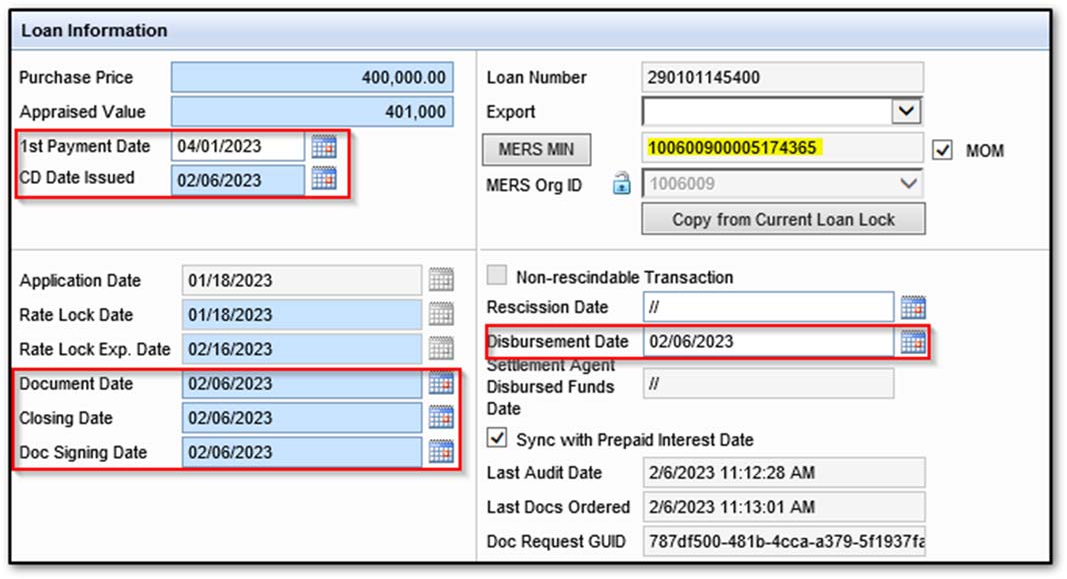The image size is (1067, 579).
Task: Click the Rate Lock Date field
Action: 301,314
